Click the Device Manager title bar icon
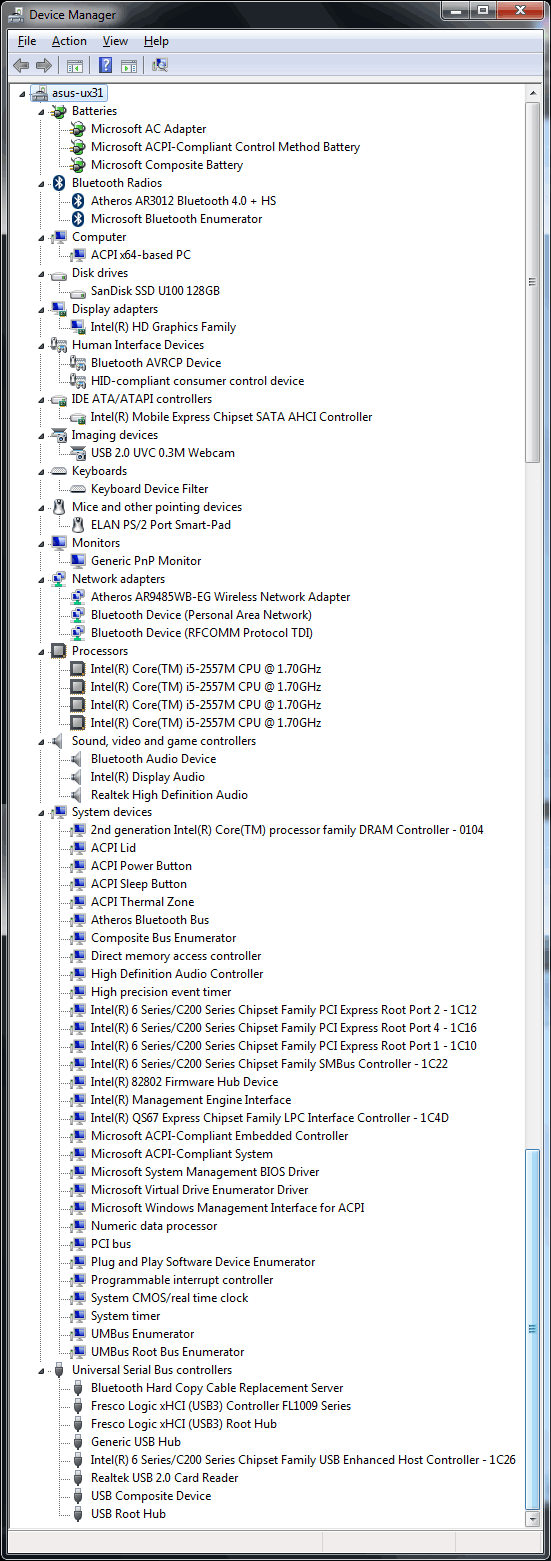 (x=16, y=14)
